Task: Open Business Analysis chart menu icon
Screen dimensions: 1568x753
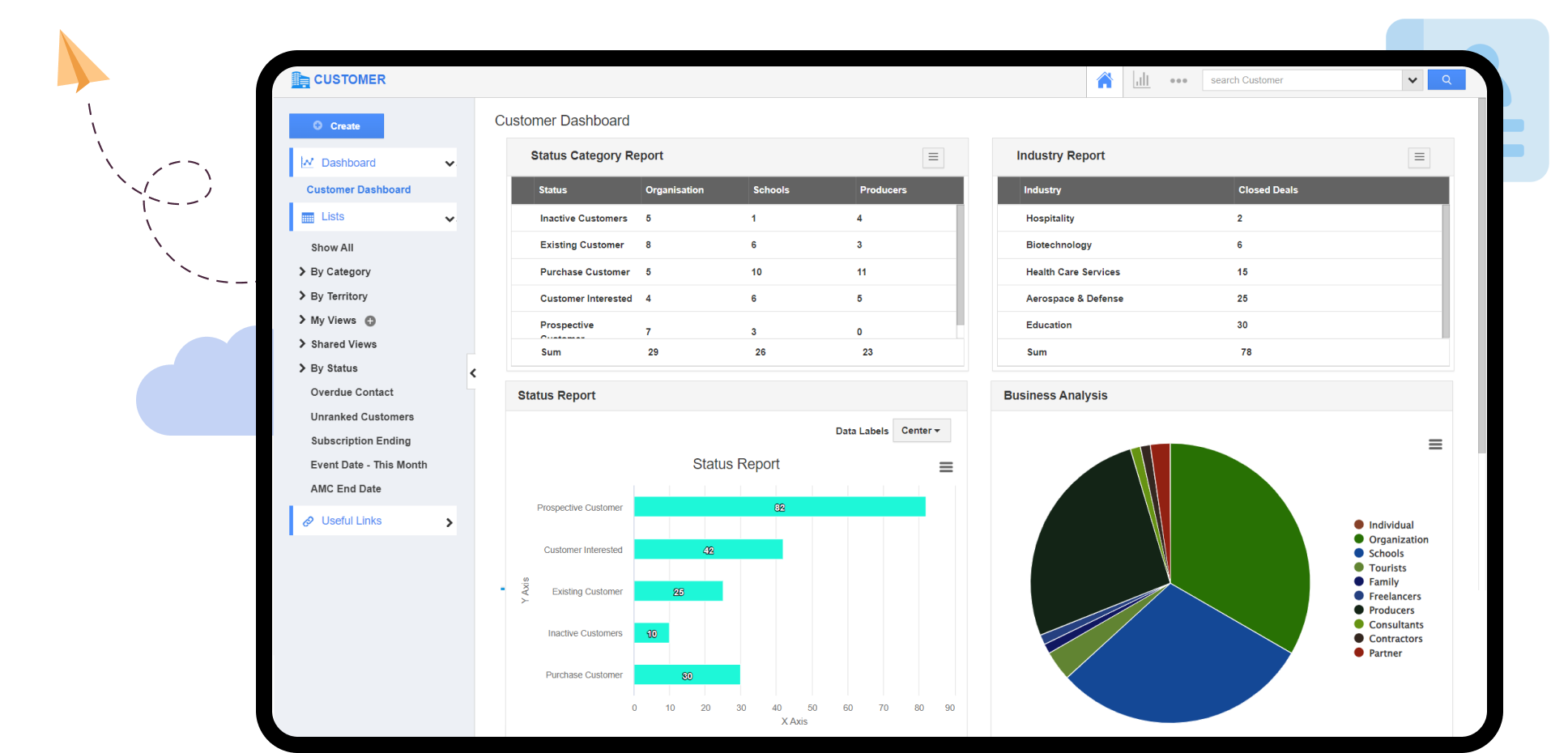Action: (1435, 445)
